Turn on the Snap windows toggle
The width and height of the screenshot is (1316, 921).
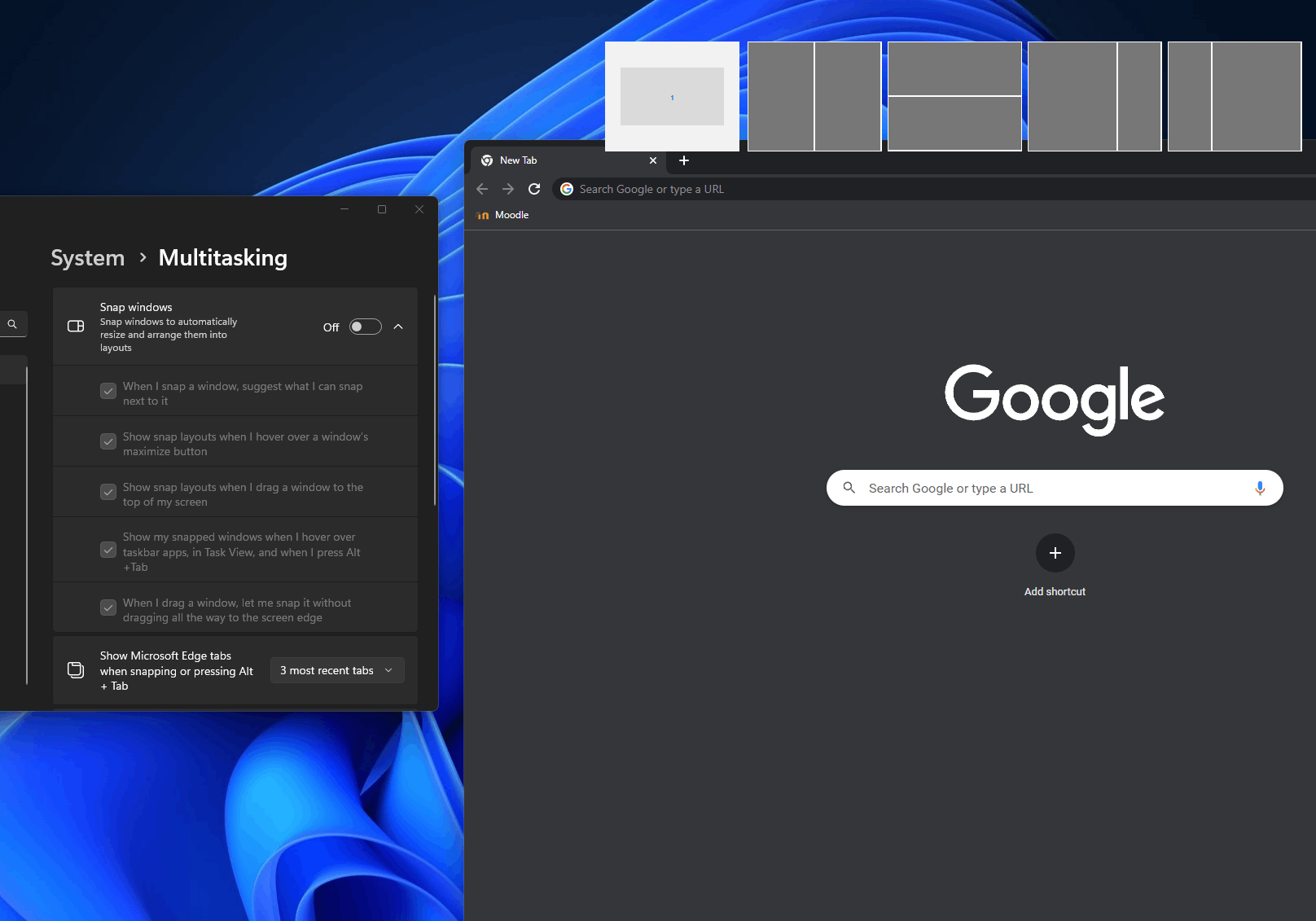(365, 326)
